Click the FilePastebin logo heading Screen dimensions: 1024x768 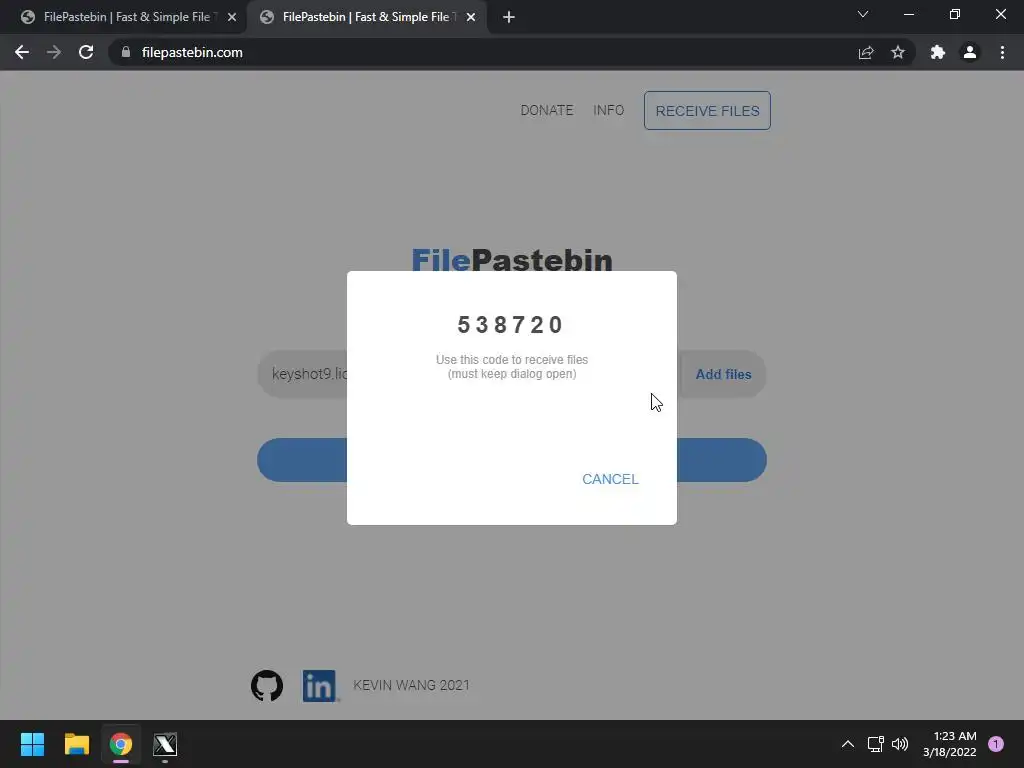(x=512, y=259)
